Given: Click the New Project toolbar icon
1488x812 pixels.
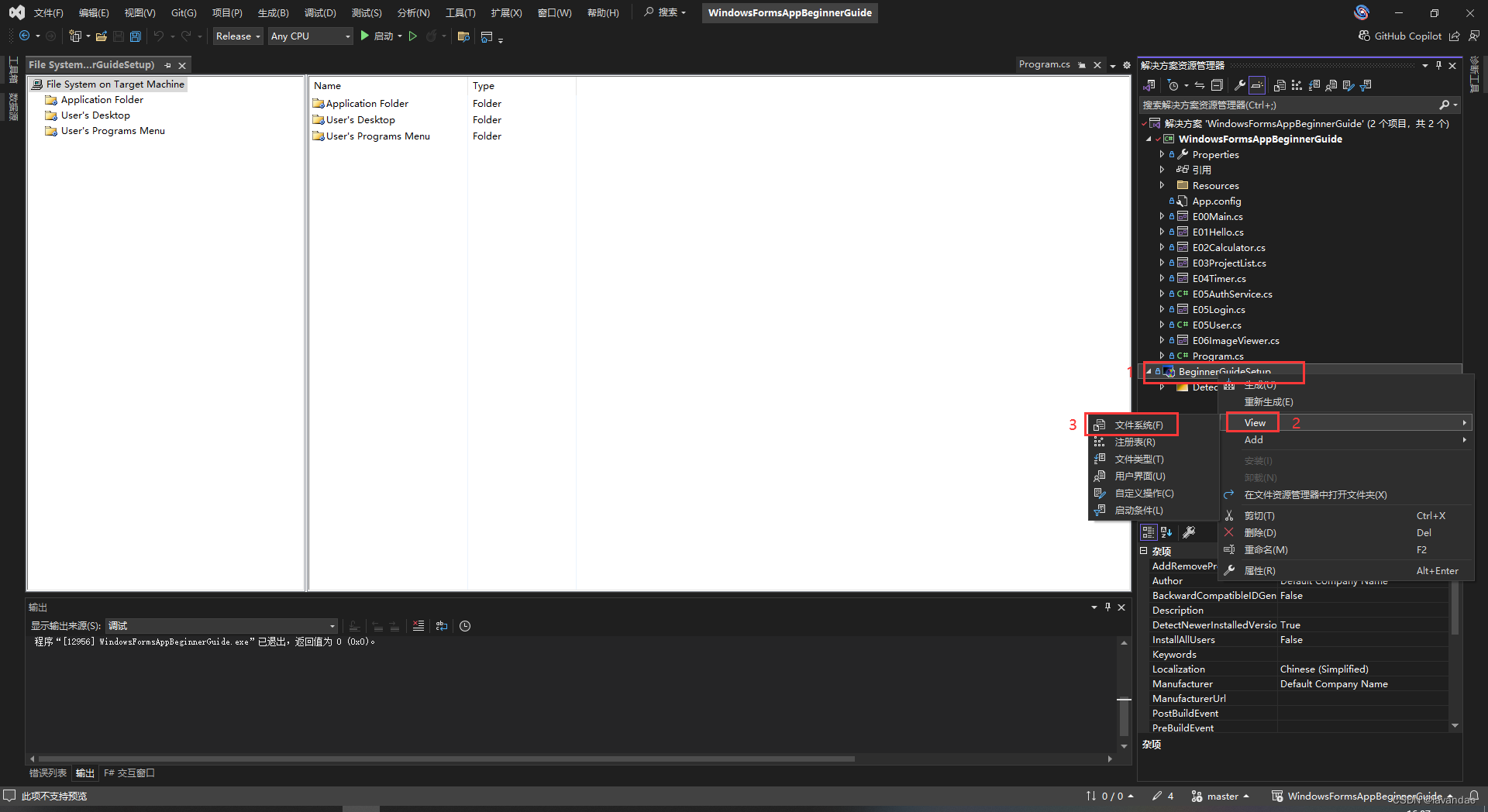Looking at the screenshot, I should click(75, 36).
